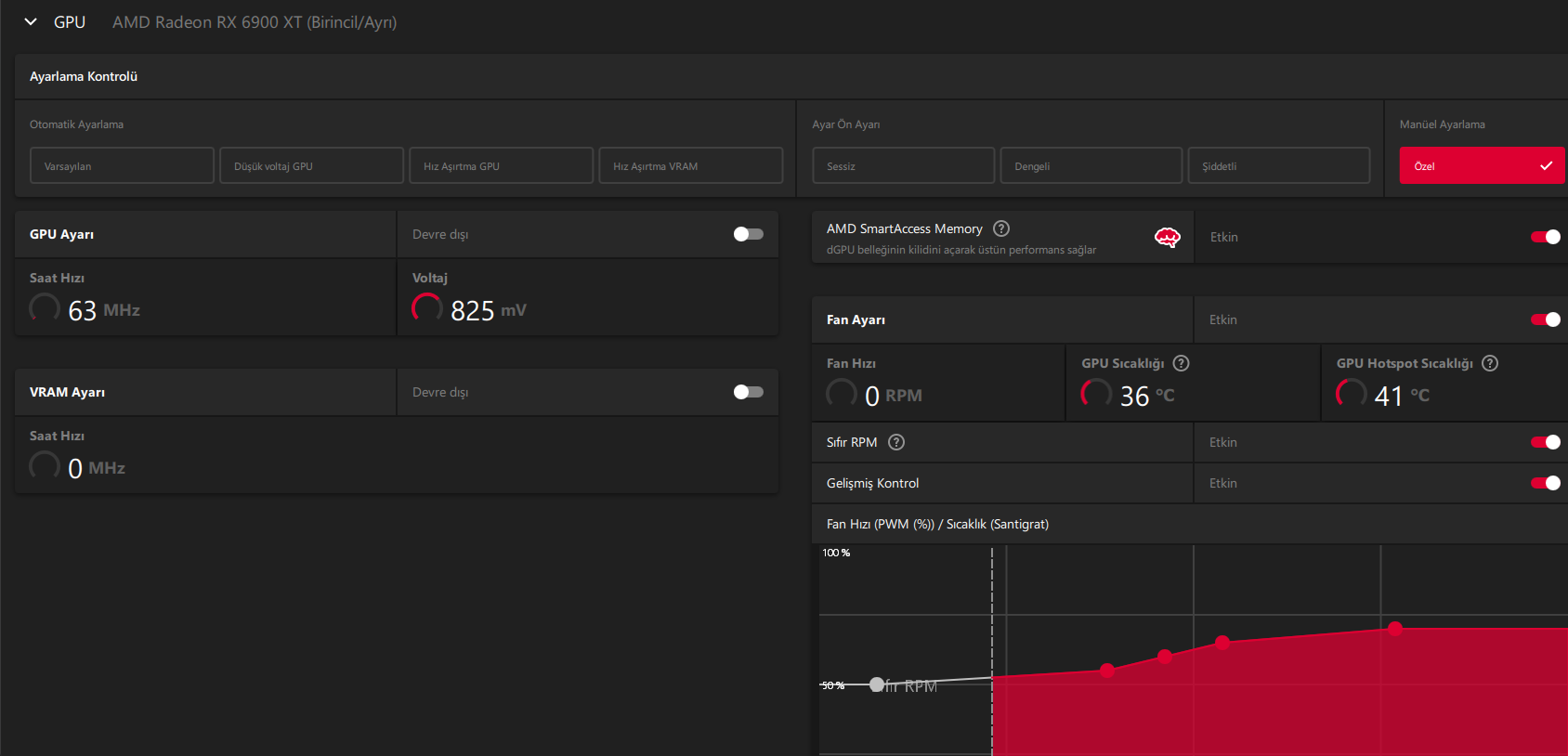Click the SmartAccess Memory brain icon
1568x756 pixels.
tap(1167, 238)
